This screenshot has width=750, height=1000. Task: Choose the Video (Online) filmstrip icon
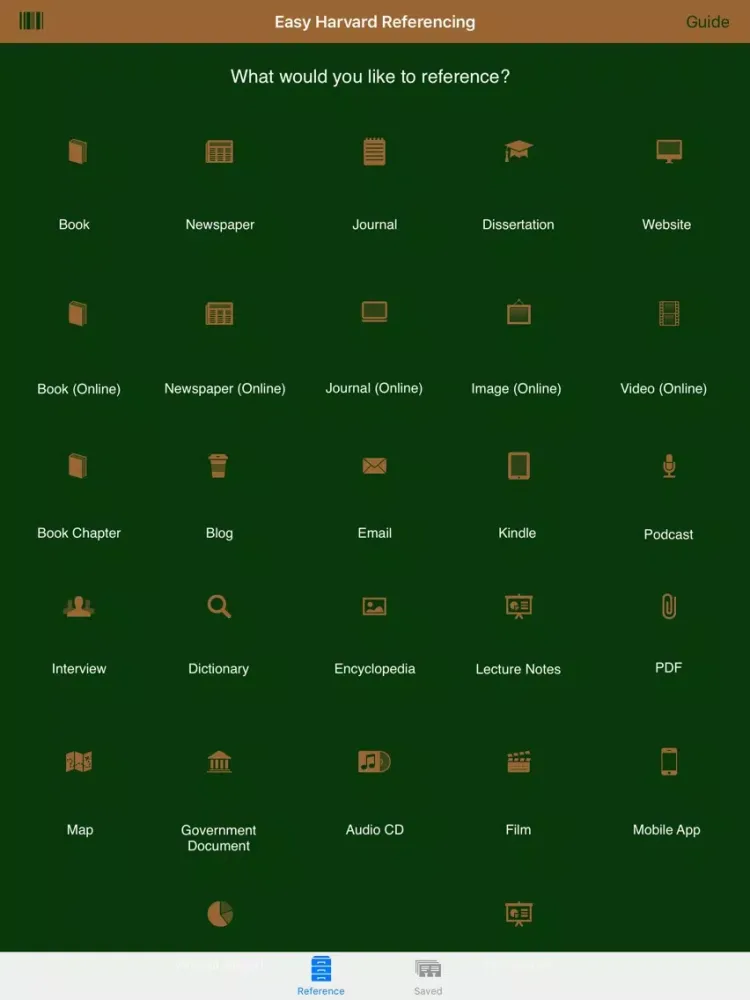coord(669,313)
